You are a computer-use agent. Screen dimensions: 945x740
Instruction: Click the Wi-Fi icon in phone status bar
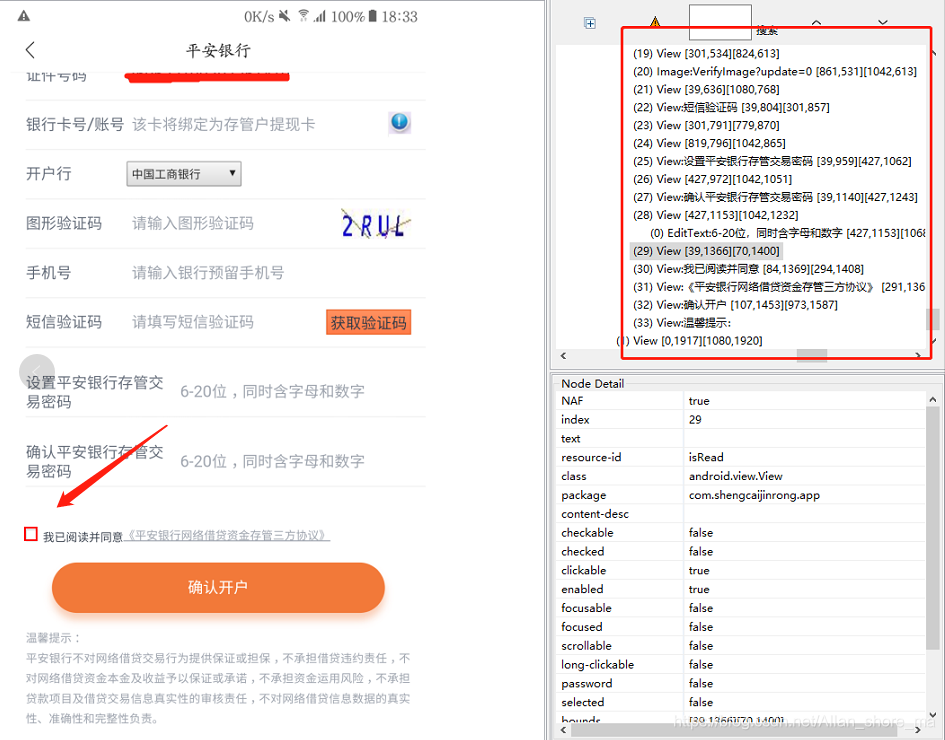tap(304, 16)
